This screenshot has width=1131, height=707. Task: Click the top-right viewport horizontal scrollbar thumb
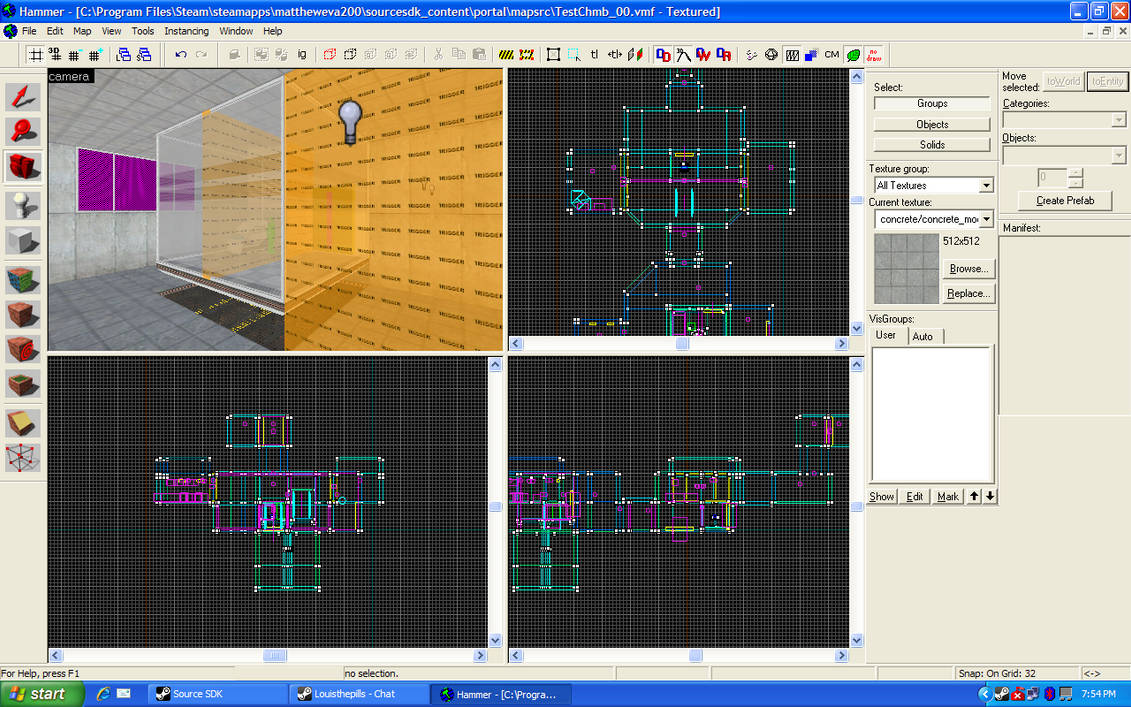click(682, 344)
